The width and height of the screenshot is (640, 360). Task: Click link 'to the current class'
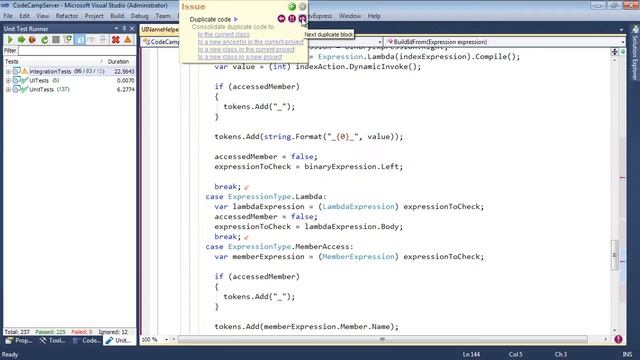pyautogui.click(x=223, y=34)
